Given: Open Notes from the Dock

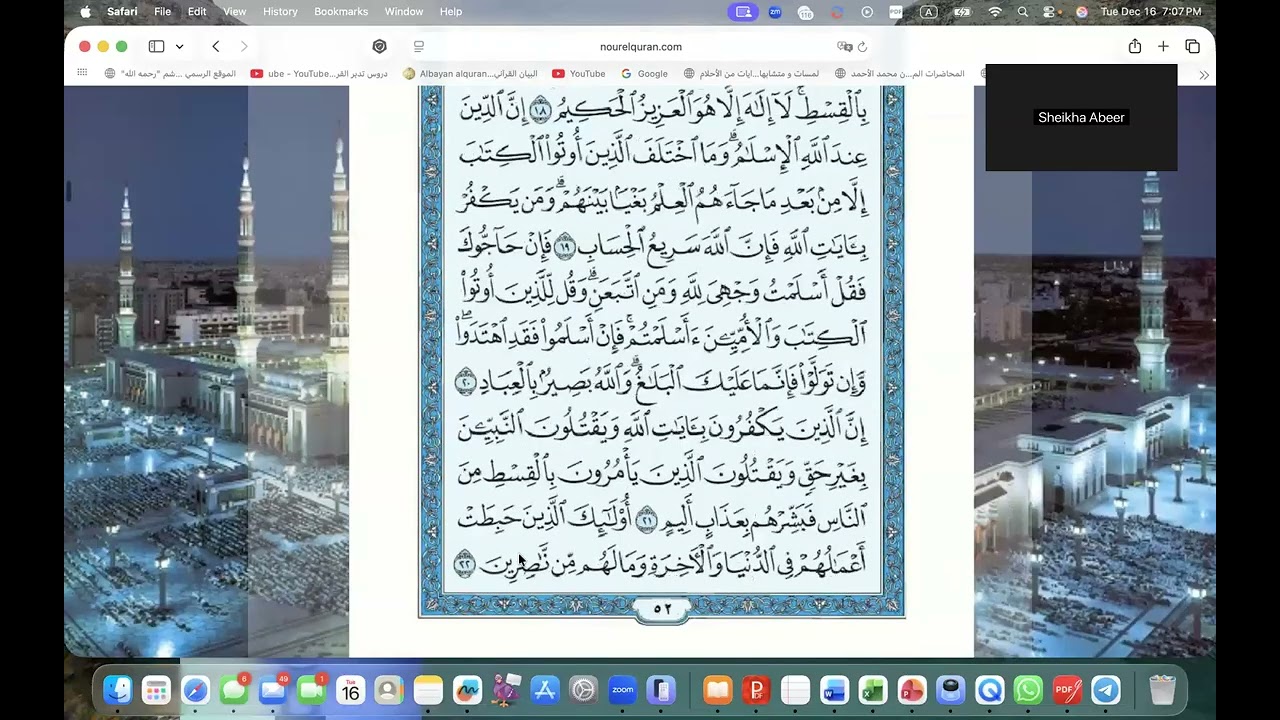Looking at the screenshot, I should coord(428,690).
